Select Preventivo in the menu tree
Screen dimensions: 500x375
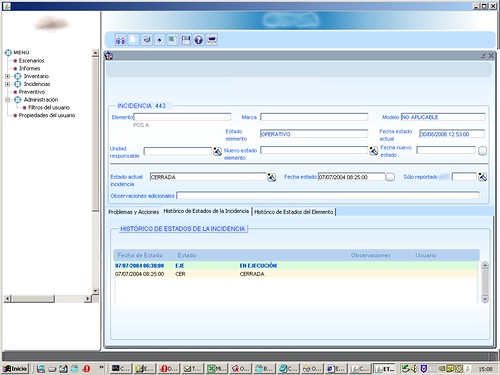coord(32,92)
